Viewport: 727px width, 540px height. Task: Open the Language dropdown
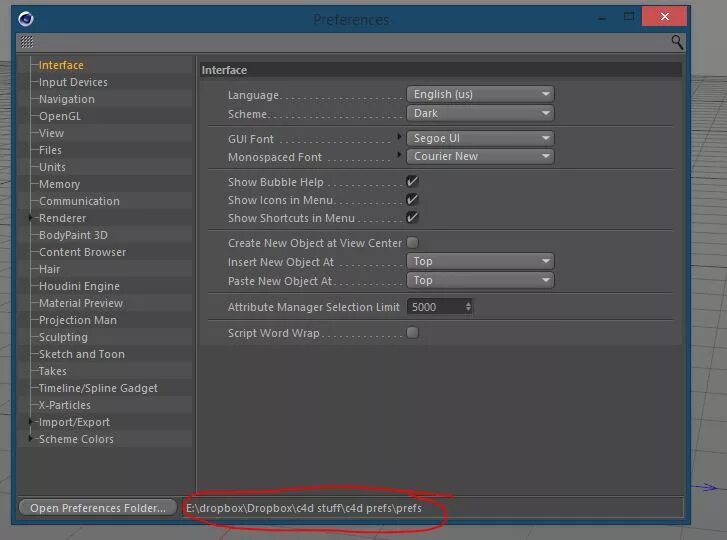click(x=480, y=94)
